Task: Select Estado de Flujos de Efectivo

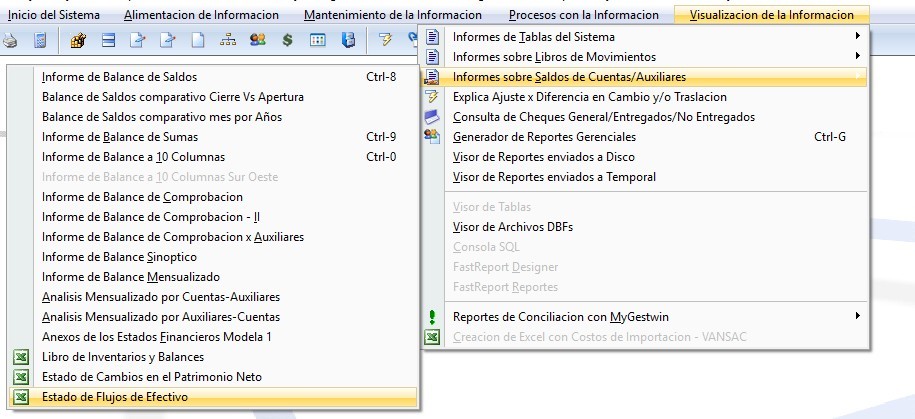Action: 114,397
